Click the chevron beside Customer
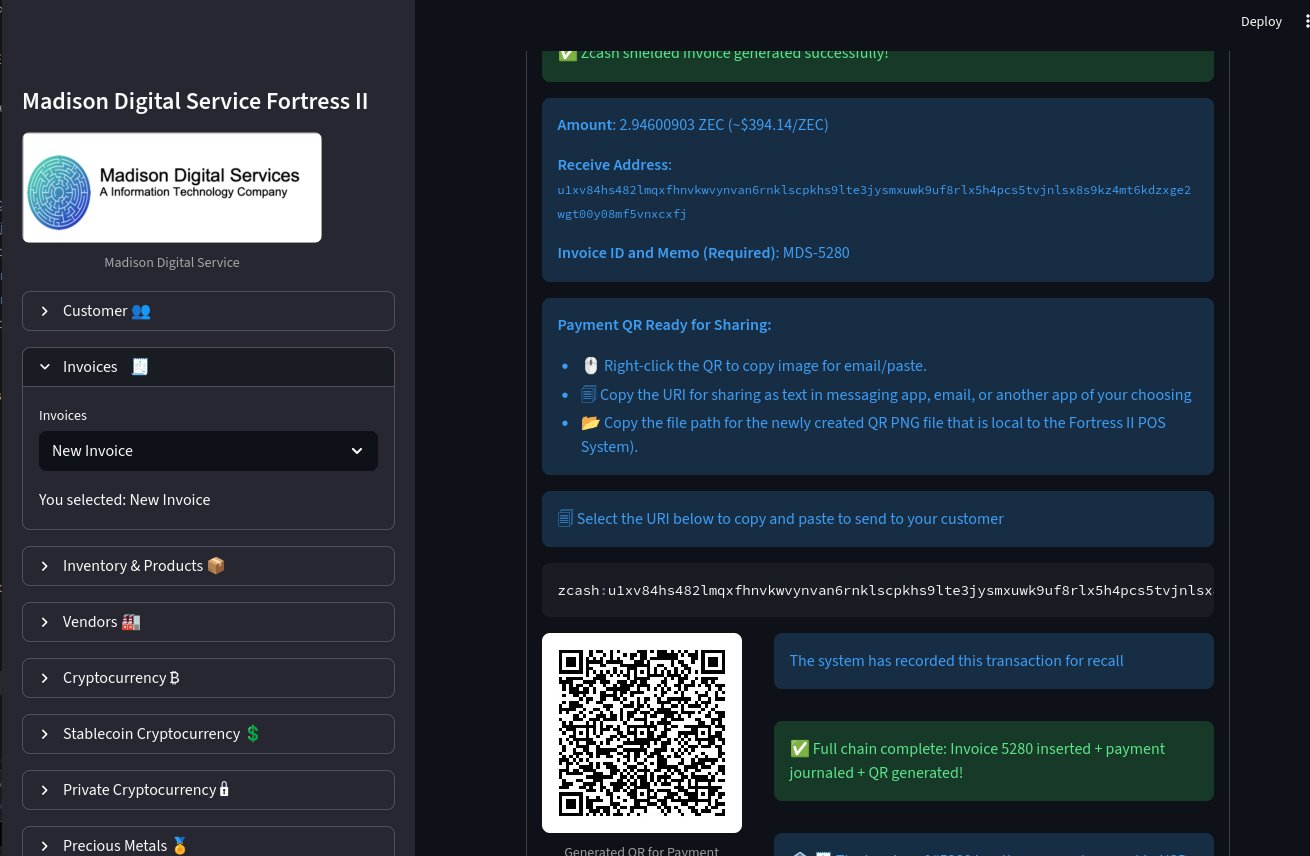Image resolution: width=1310 pixels, height=856 pixels. click(x=45, y=311)
